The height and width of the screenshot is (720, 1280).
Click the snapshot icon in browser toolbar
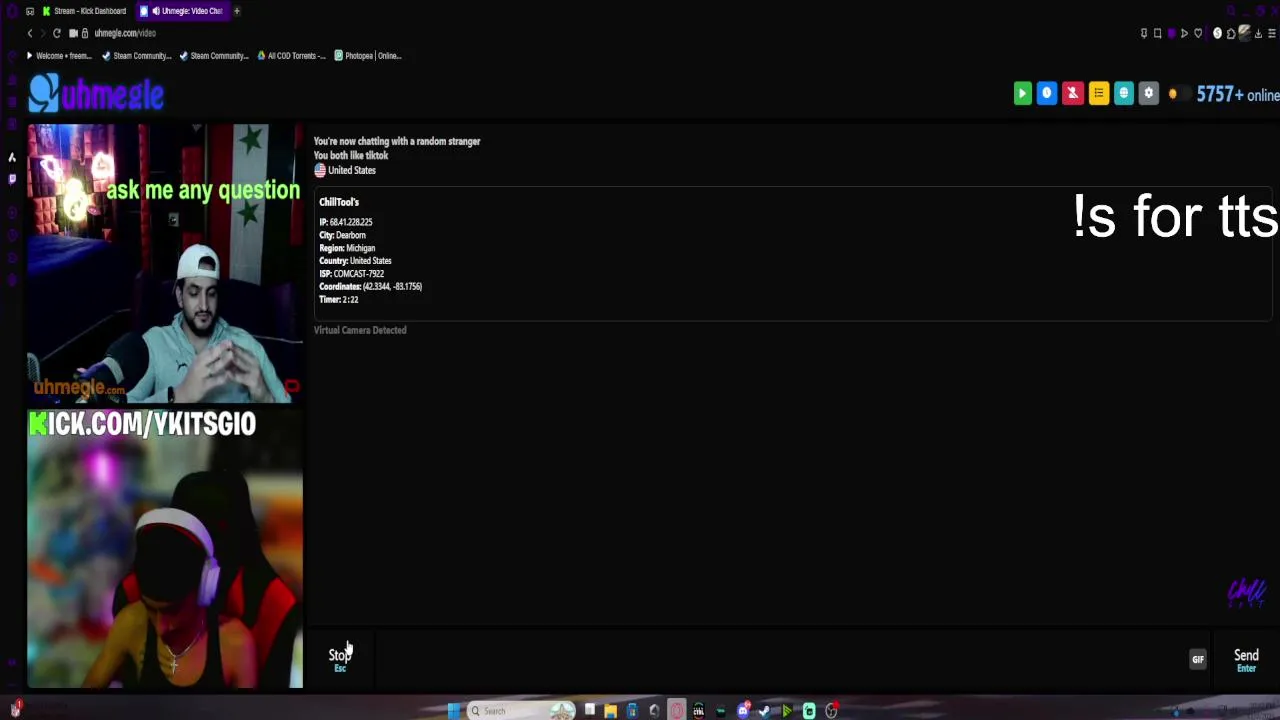1158,33
